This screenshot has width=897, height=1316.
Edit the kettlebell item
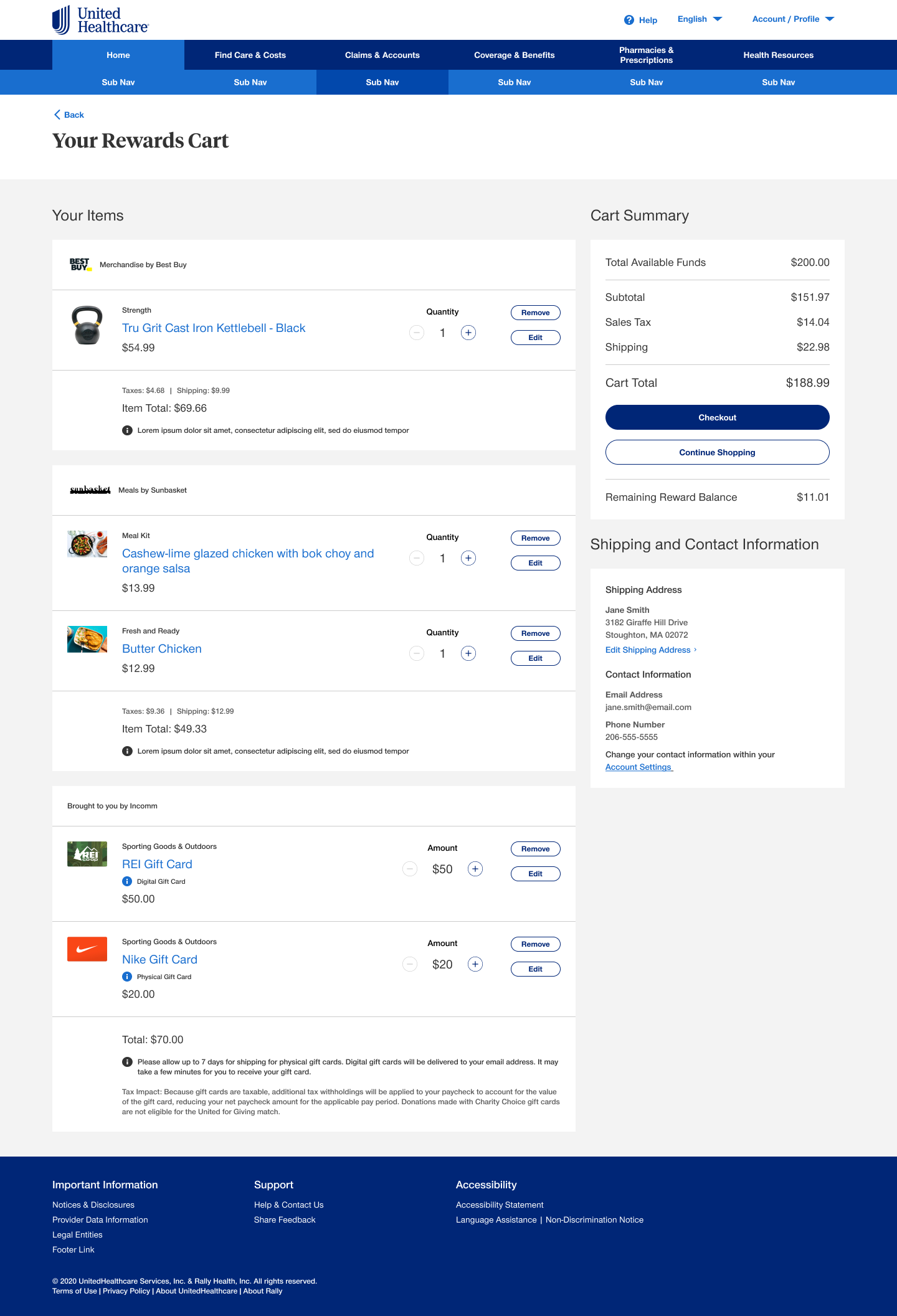coord(536,338)
